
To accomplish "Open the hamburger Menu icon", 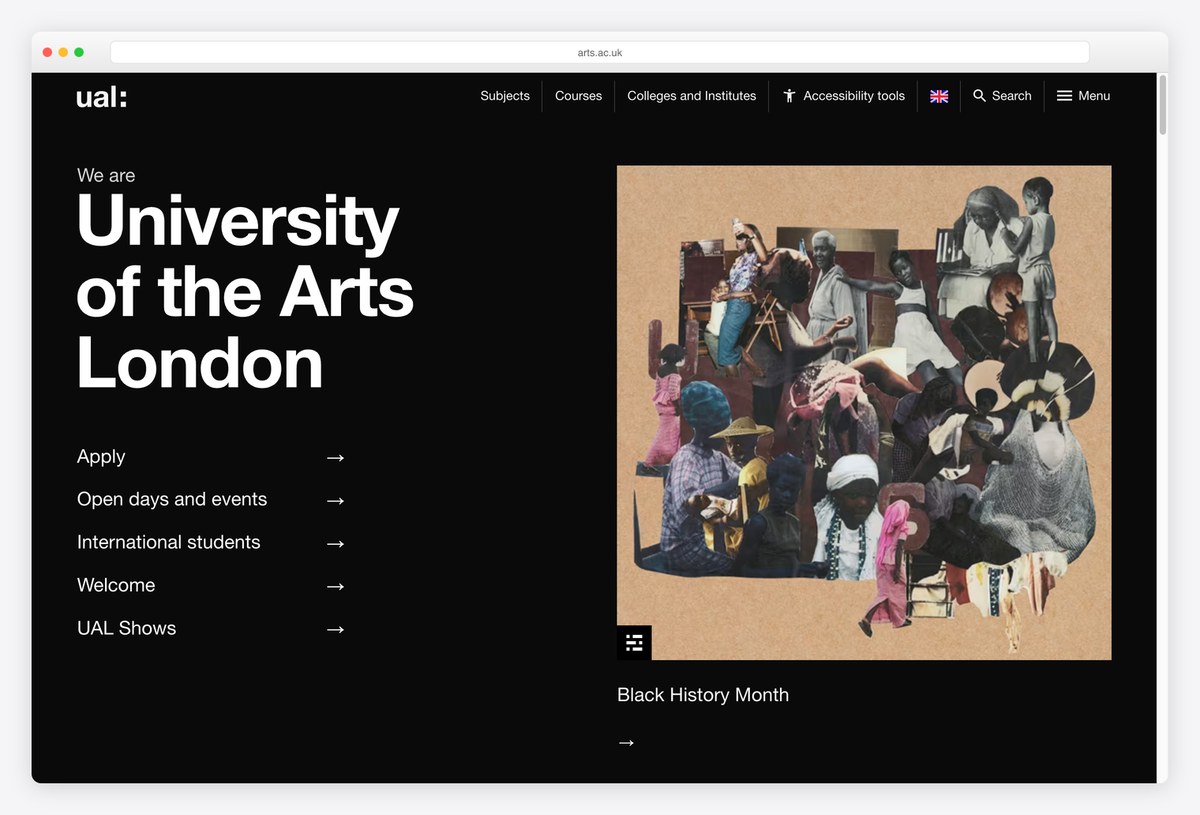I will click(1064, 96).
